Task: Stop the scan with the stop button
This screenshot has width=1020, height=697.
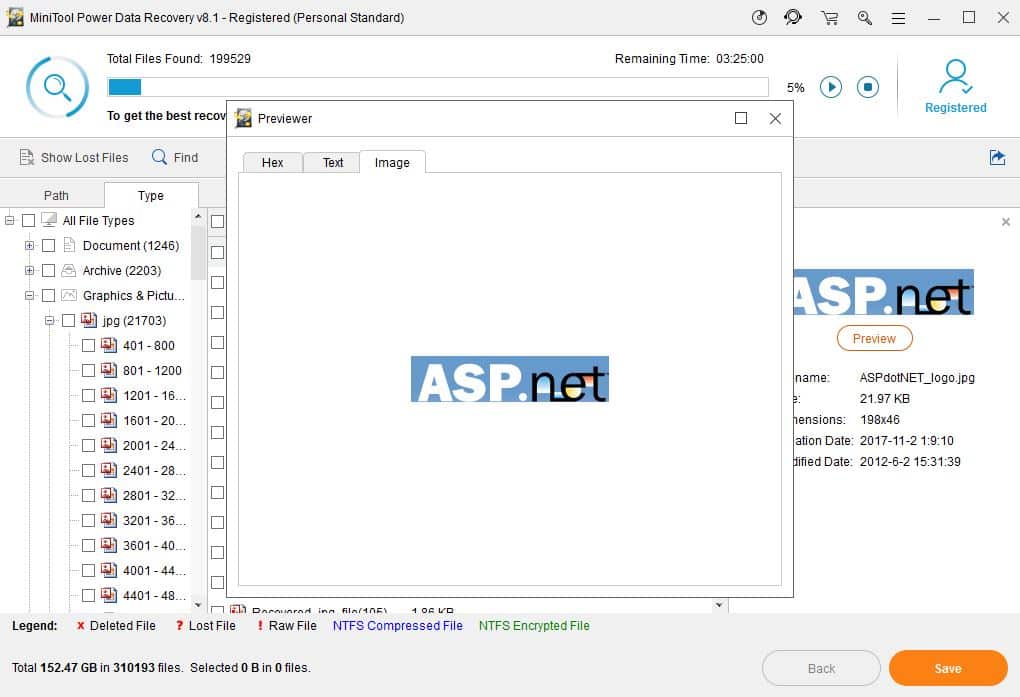Action: [x=867, y=87]
